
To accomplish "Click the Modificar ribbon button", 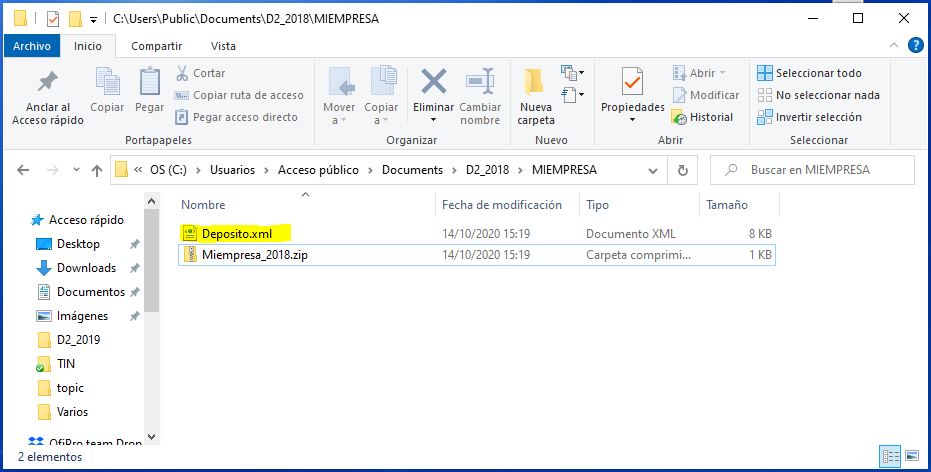I will [705, 95].
